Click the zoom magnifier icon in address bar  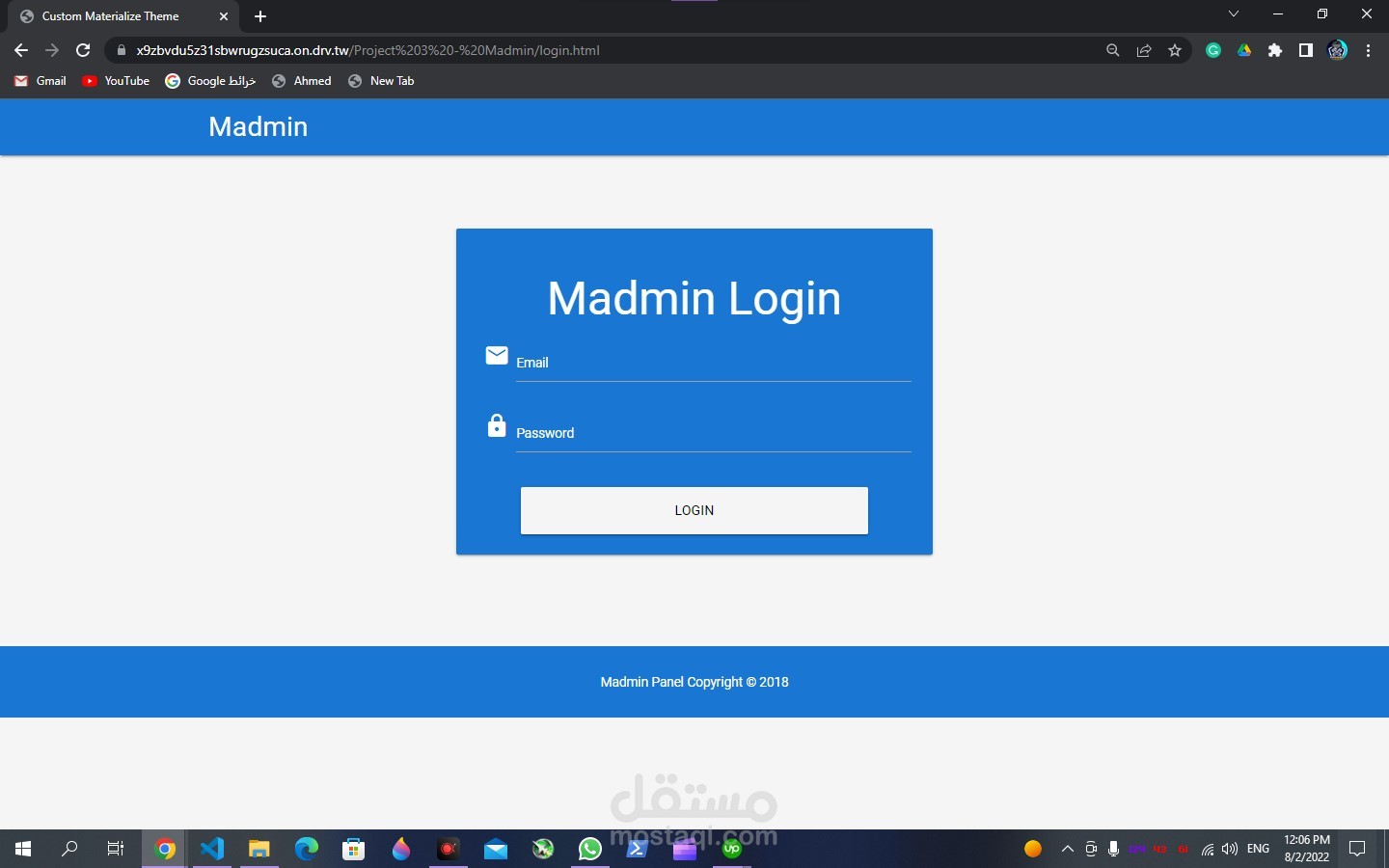tap(1113, 50)
